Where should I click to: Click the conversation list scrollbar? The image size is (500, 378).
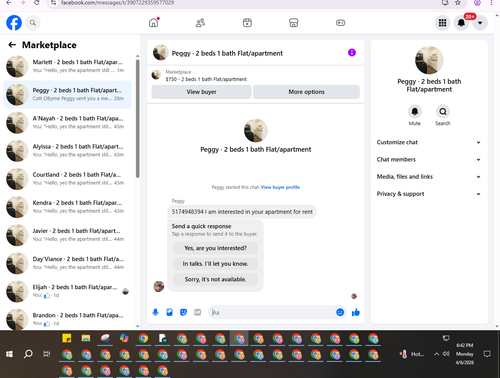tap(138, 119)
